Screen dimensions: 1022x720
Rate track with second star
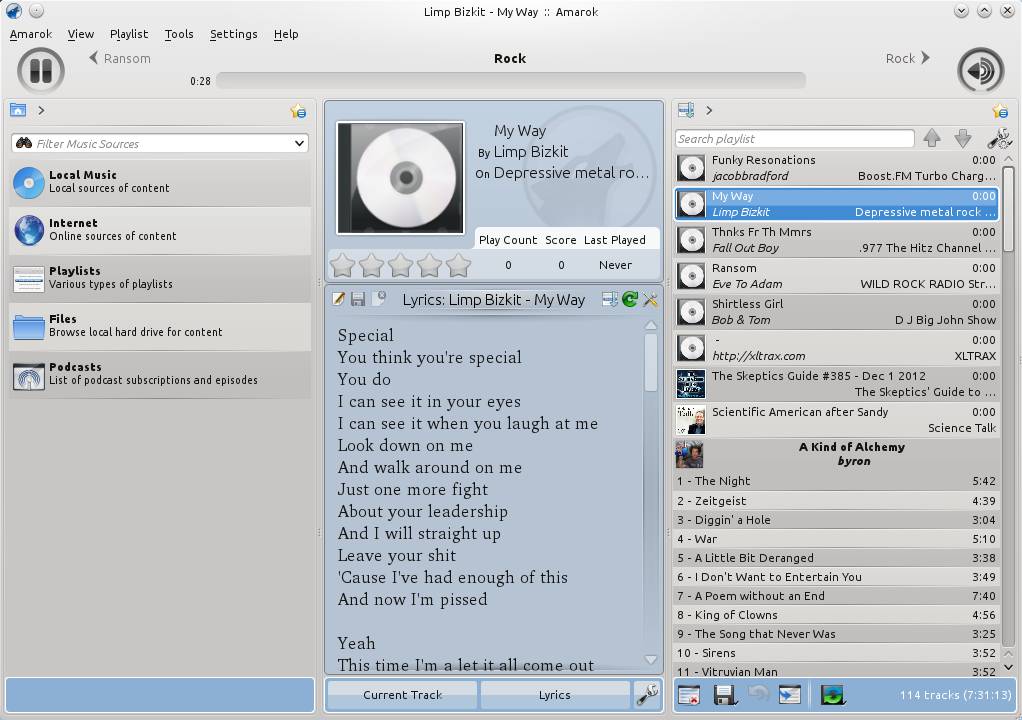pyautogui.click(x=372, y=265)
